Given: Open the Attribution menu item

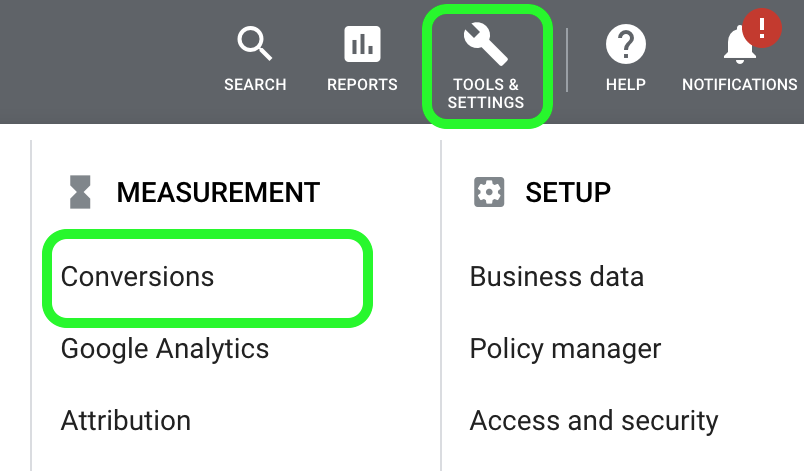Looking at the screenshot, I should point(126,421).
